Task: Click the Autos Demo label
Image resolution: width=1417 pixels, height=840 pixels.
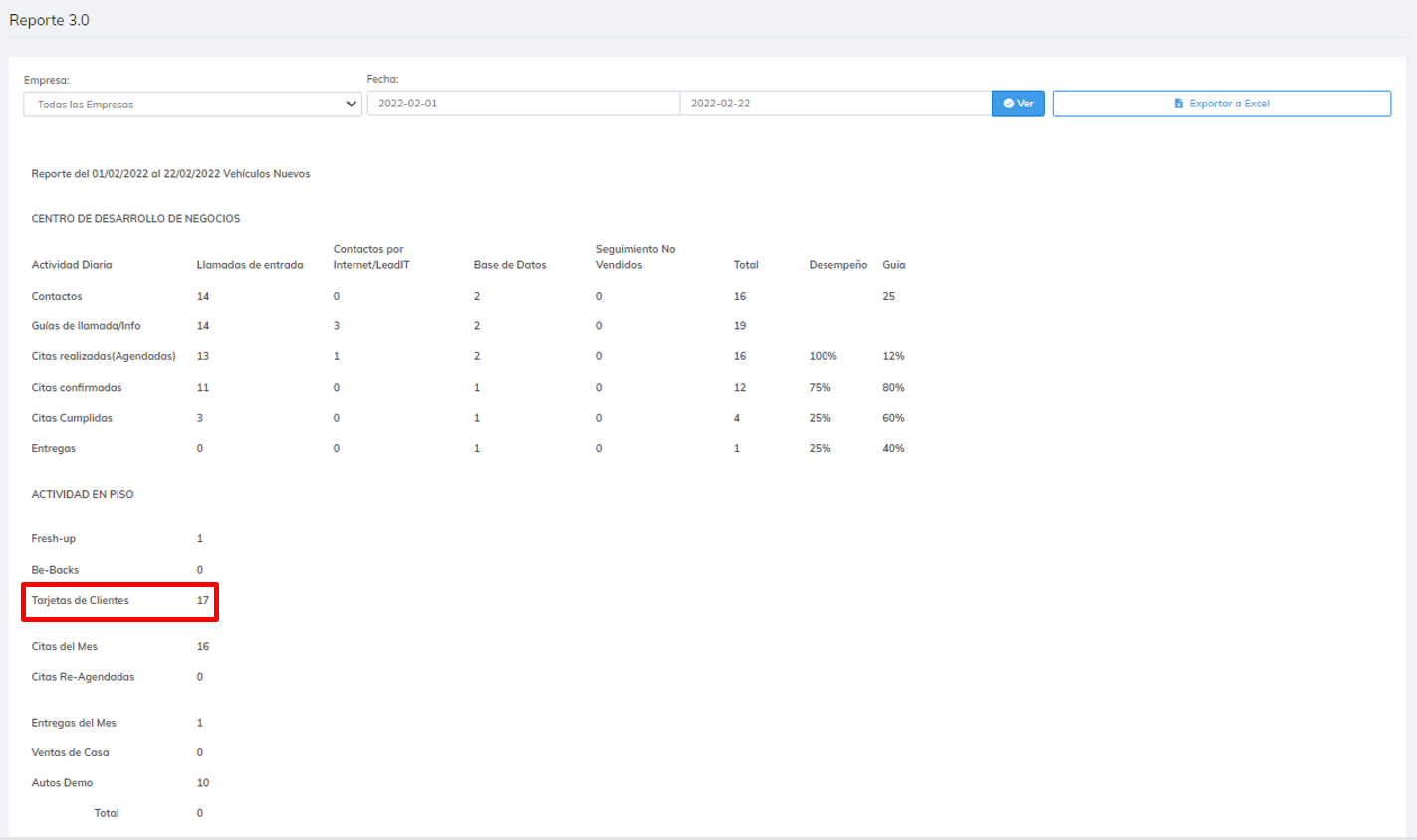Action: 62,783
